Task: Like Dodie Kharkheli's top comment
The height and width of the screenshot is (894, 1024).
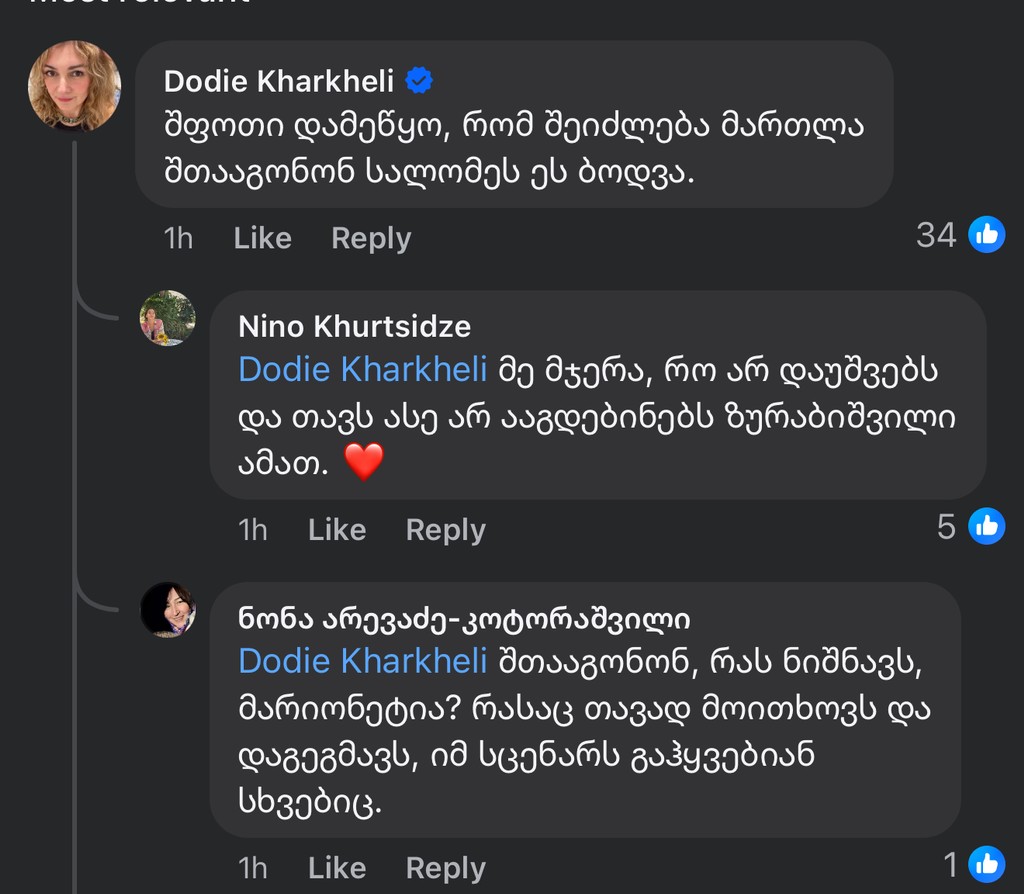Action: (261, 238)
